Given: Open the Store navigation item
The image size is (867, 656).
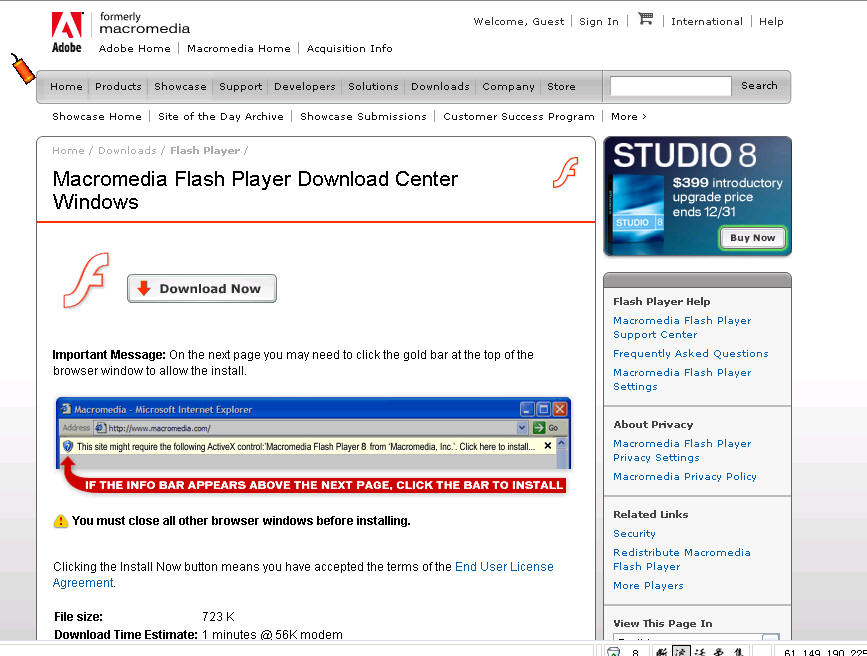Looking at the screenshot, I should (x=561, y=87).
